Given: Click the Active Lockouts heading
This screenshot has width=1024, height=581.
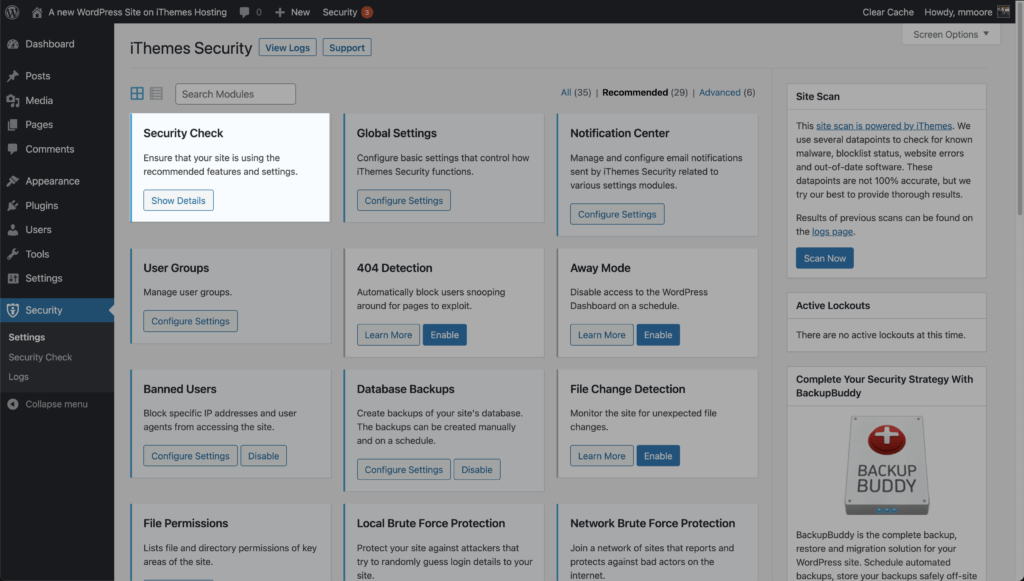Looking at the screenshot, I should (833, 306).
